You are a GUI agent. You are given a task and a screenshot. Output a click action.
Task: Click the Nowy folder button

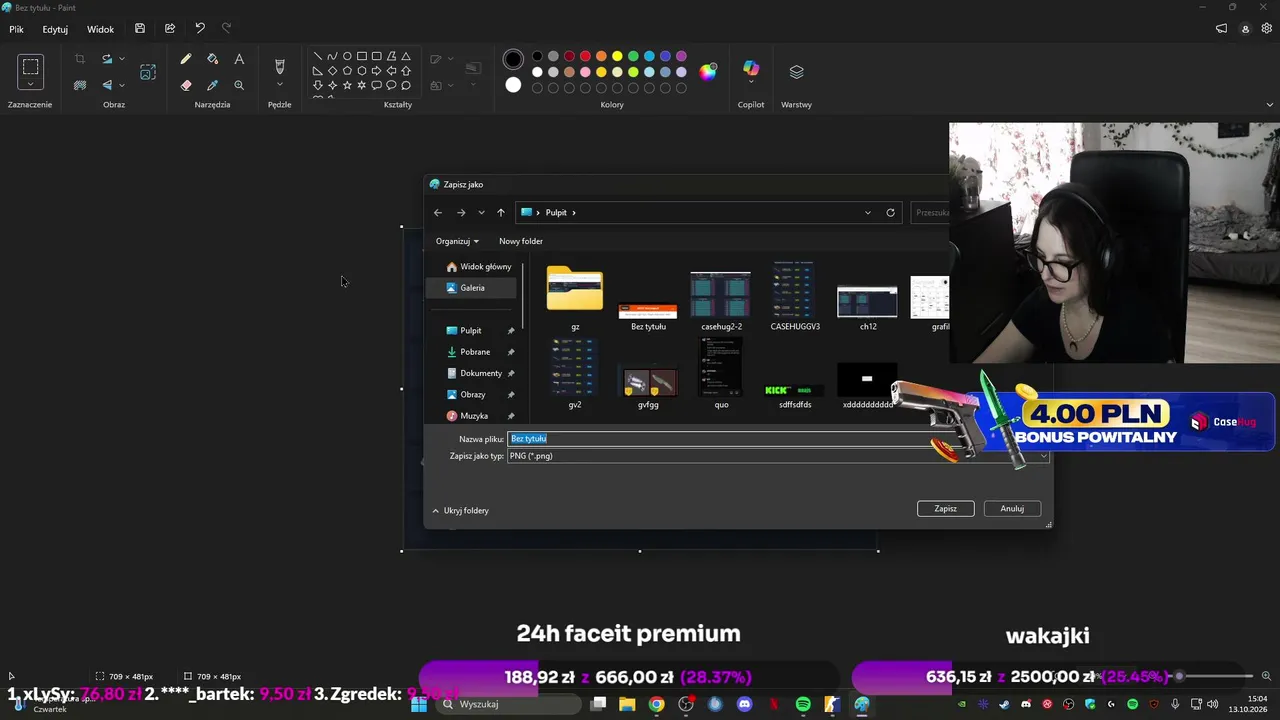coord(521,241)
